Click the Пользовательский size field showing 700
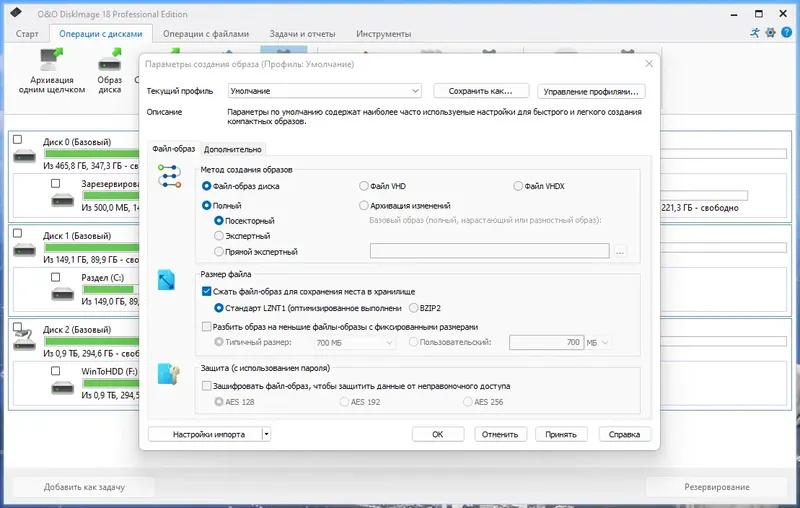This screenshot has width=800, height=508. pos(546,342)
